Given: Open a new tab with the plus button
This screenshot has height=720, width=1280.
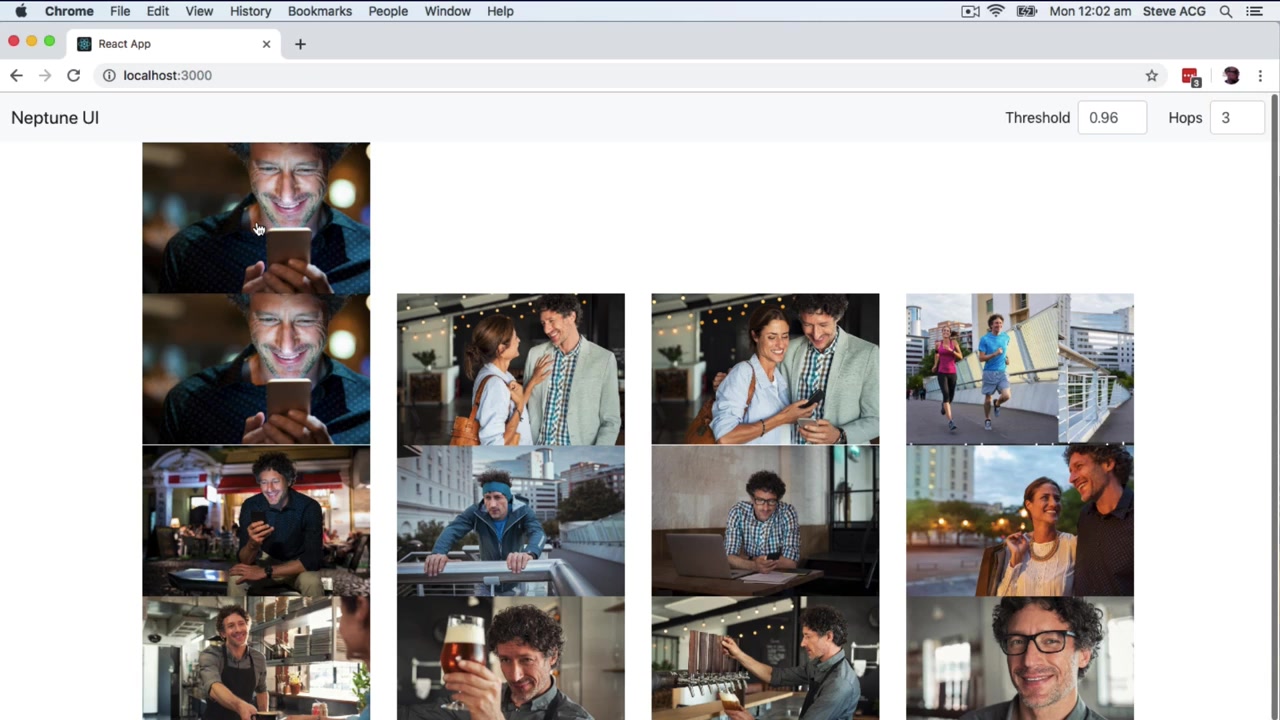Looking at the screenshot, I should point(300,44).
